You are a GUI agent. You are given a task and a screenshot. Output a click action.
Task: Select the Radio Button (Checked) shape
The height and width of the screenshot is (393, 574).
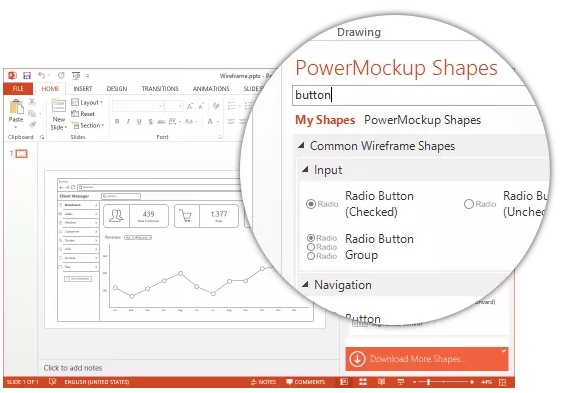[x=359, y=204]
